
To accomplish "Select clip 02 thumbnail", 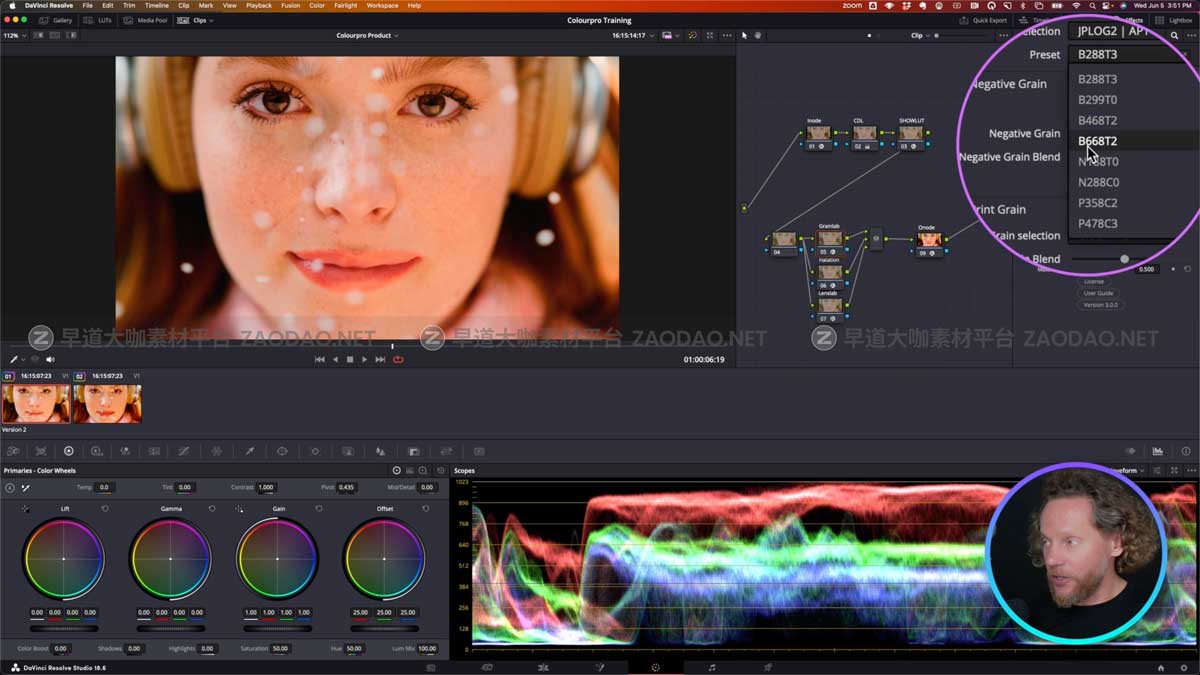I will coord(107,404).
